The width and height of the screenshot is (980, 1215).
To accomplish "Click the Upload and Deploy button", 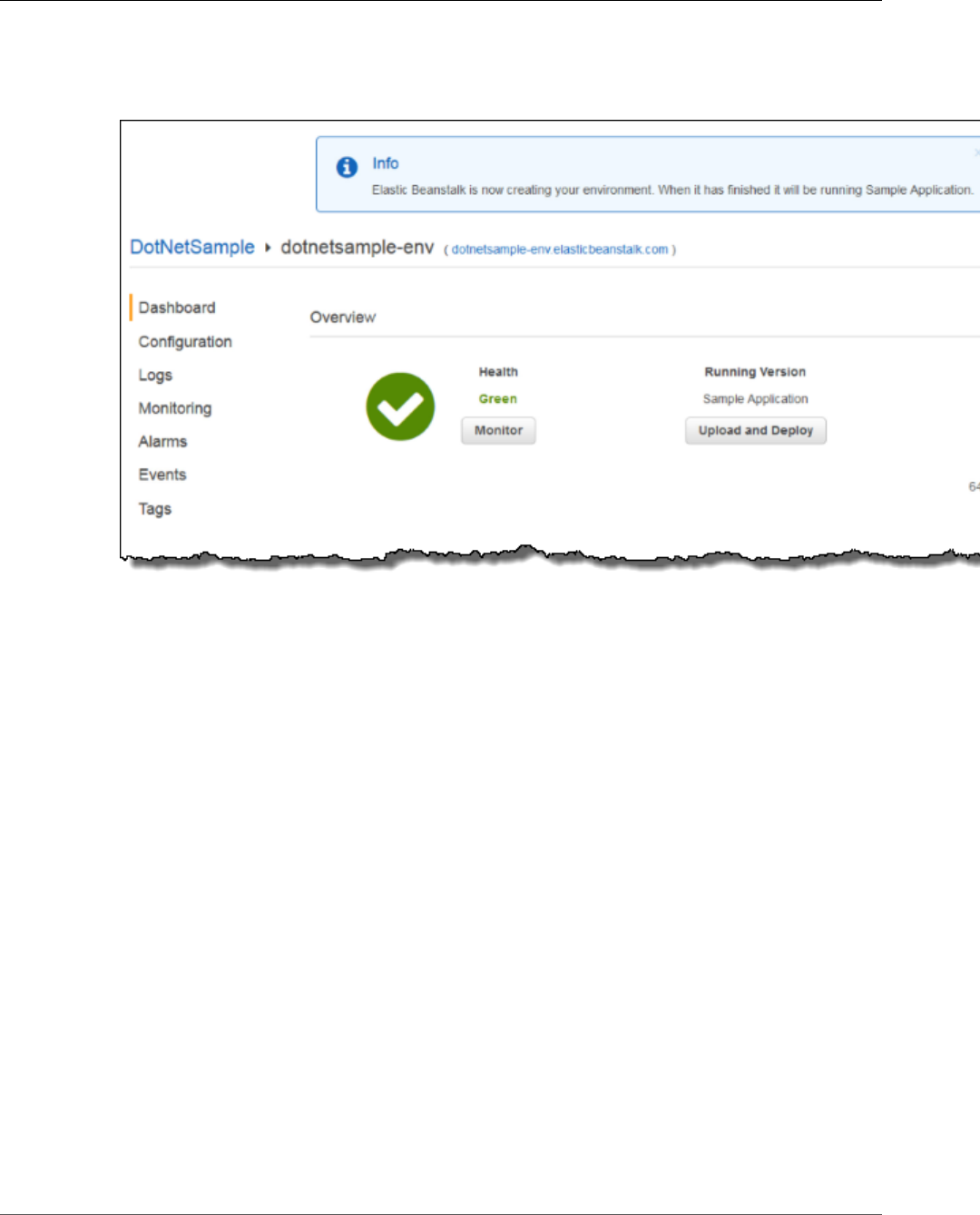I will (x=756, y=430).
